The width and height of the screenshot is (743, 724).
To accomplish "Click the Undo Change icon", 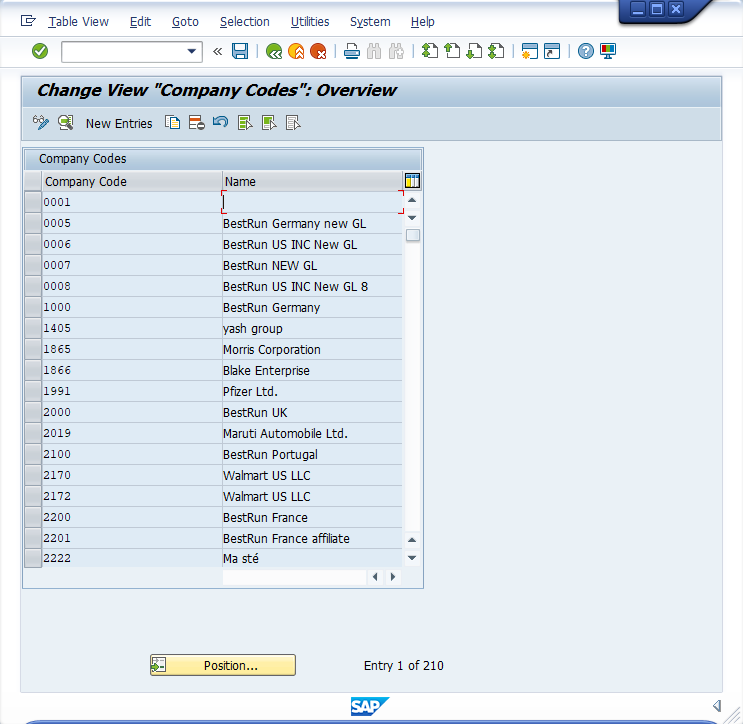I will coord(220,123).
